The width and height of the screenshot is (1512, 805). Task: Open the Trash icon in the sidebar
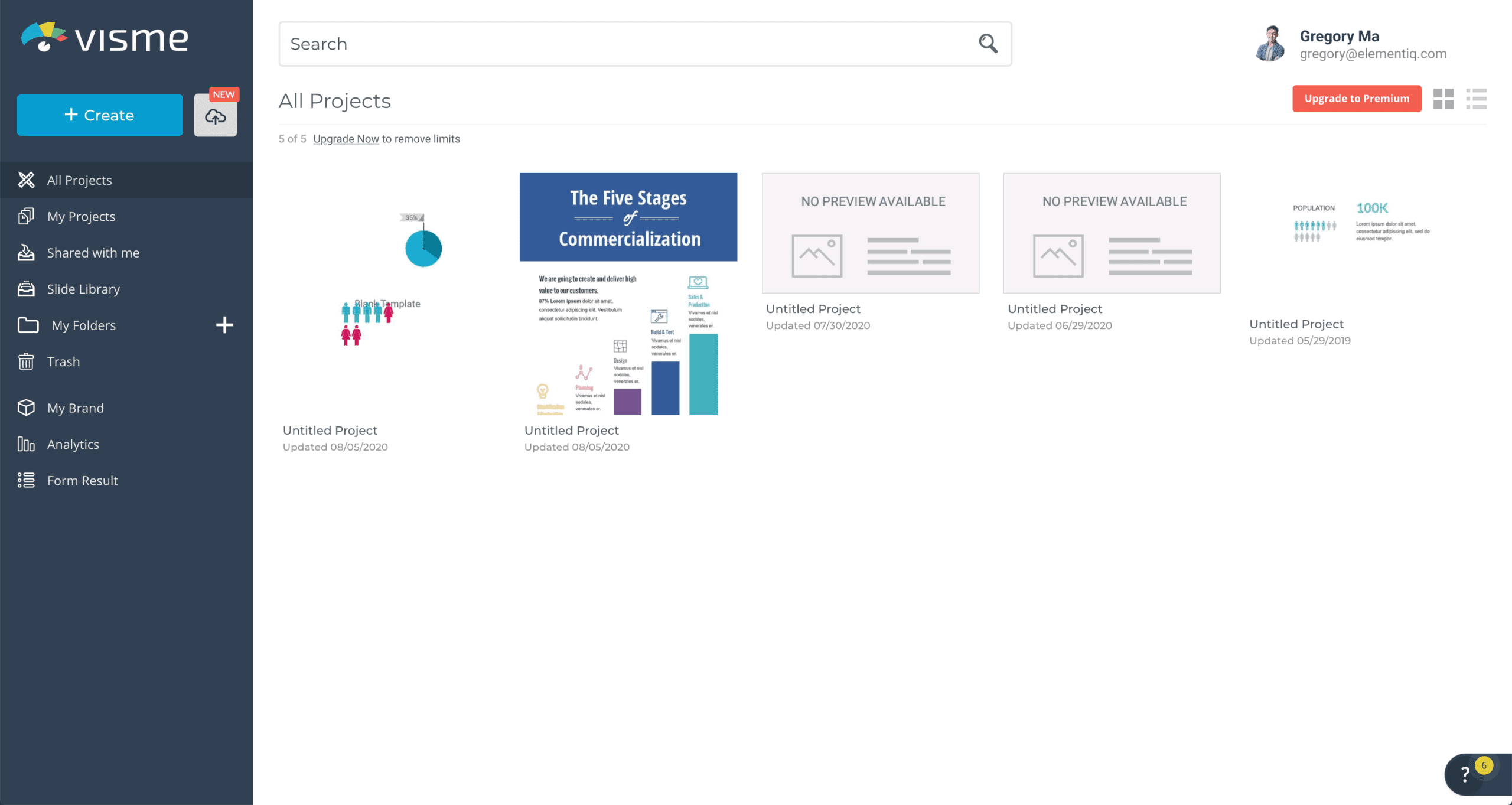26,361
